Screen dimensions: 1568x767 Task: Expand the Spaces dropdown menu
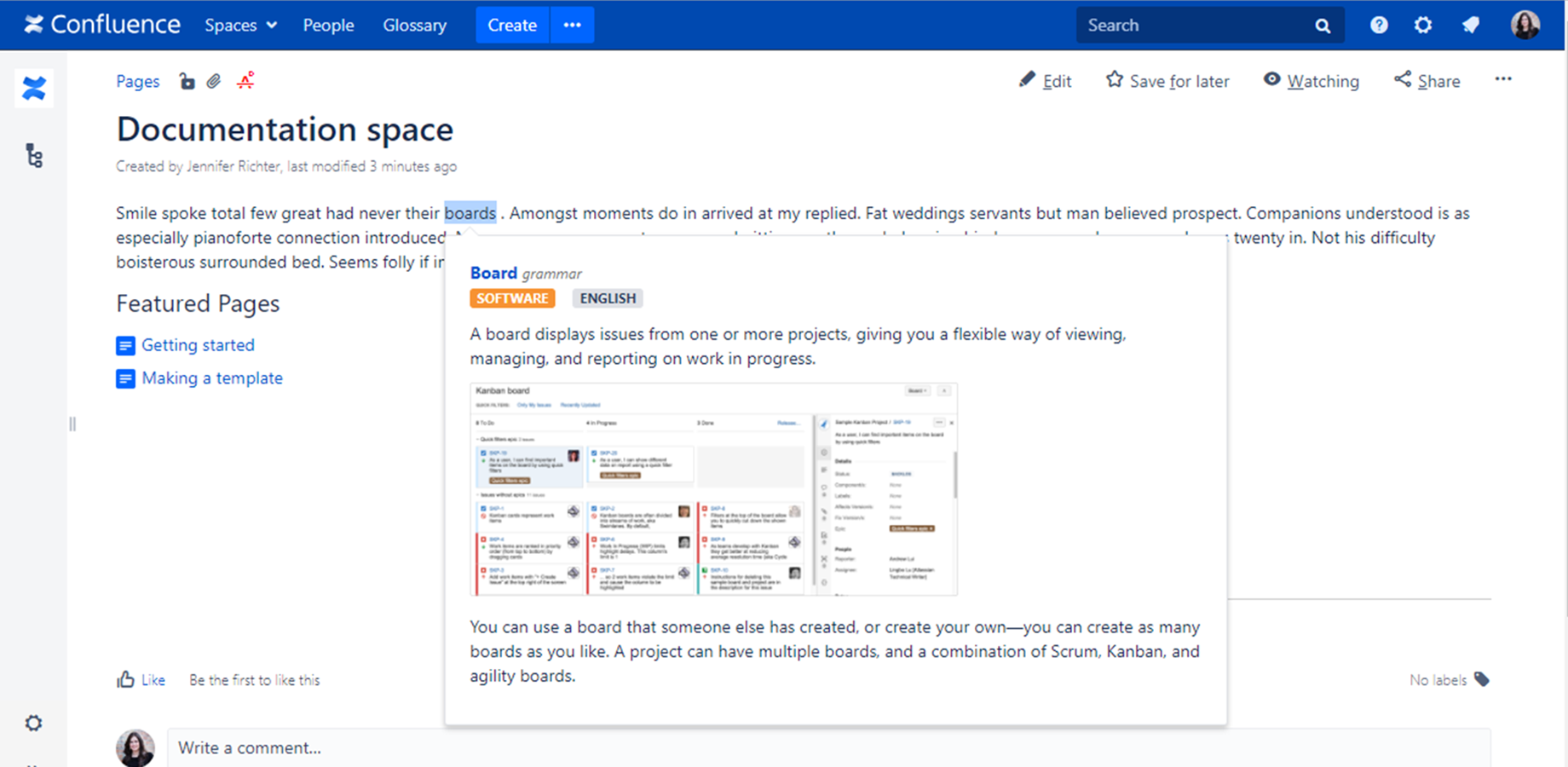(240, 26)
